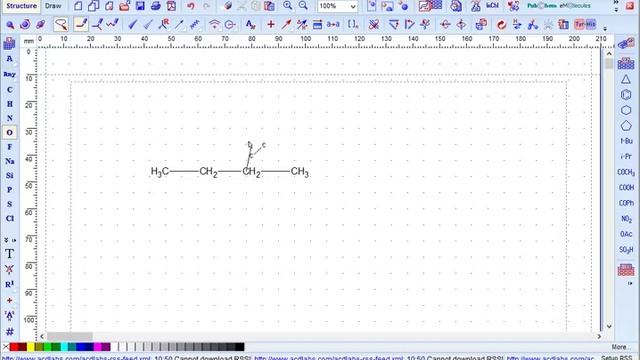640x360 pixels.
Task: Zoom out of the canvas
Action: tap(303, 6)
